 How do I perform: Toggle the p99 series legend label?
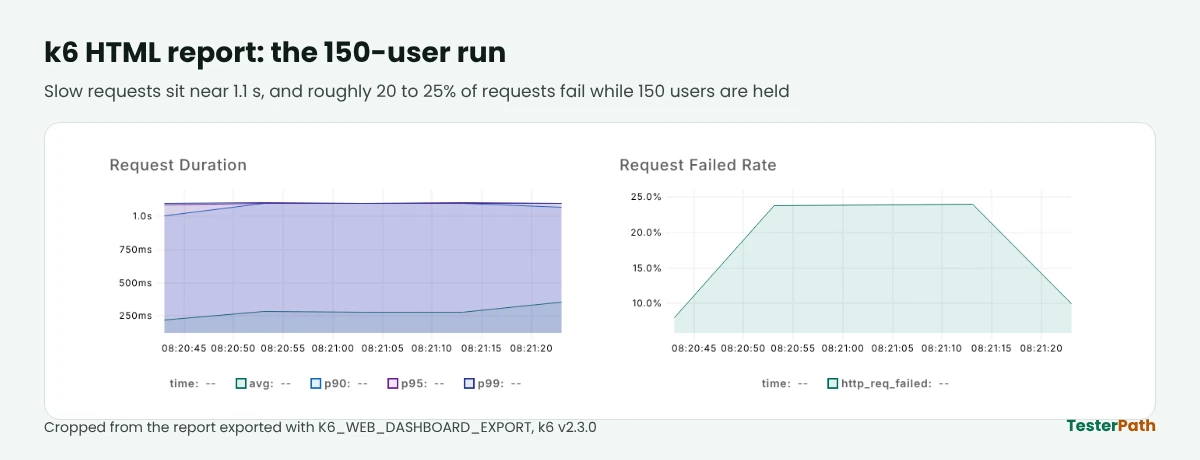tap(491, 383)
